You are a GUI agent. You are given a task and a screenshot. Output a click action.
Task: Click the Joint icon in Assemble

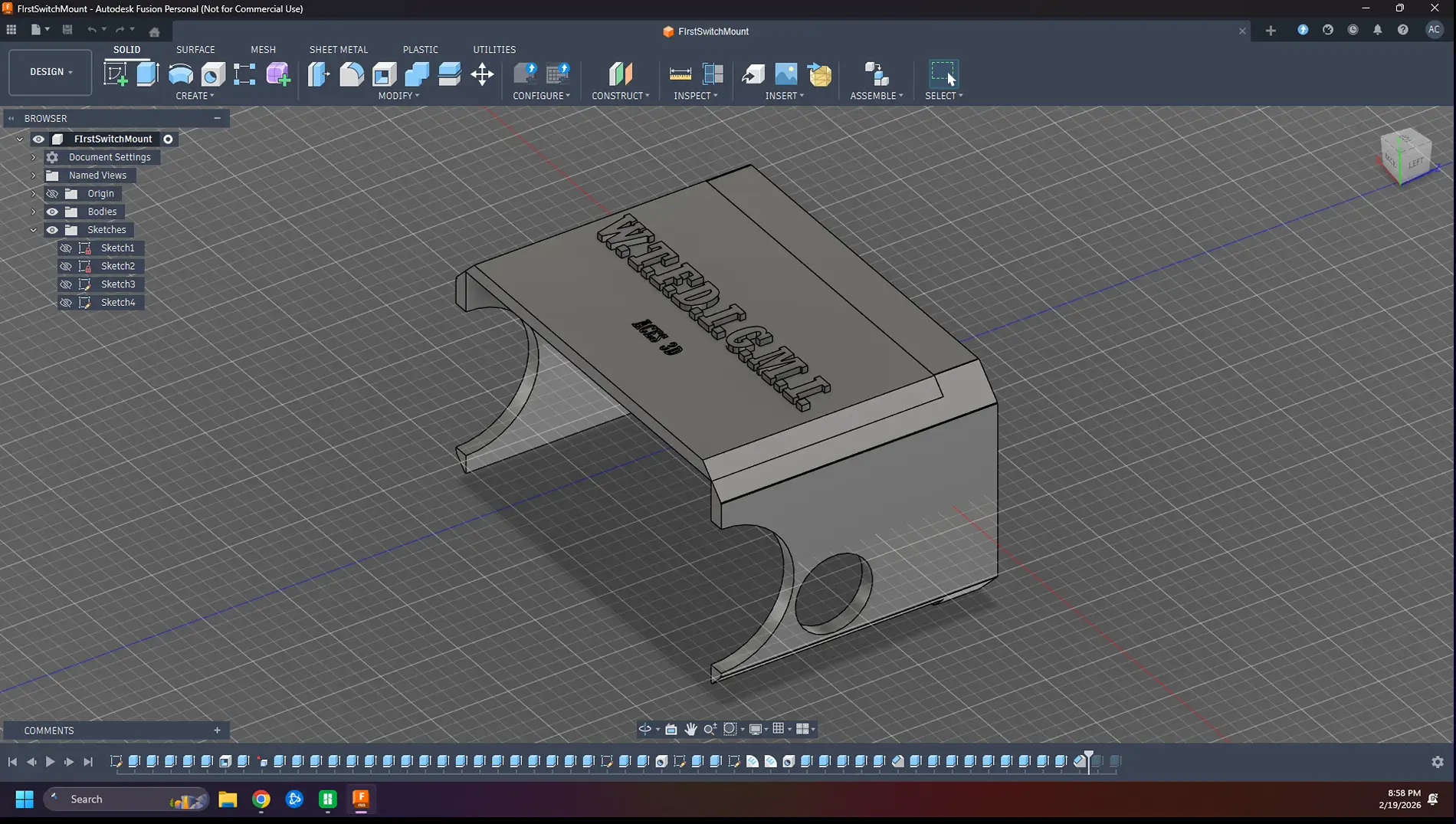pyautogui.click(x=876, y=74)
